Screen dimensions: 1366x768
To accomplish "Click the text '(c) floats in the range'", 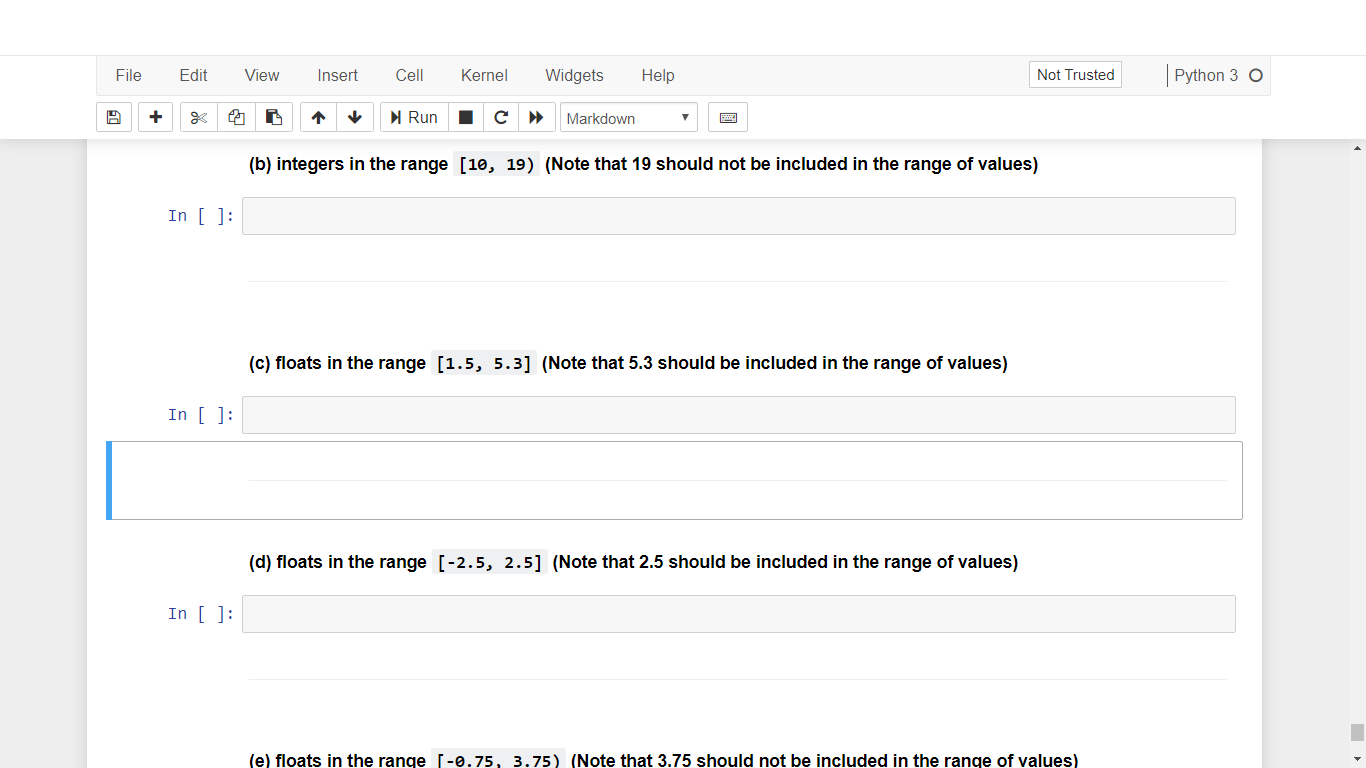I will pos(337,363).
